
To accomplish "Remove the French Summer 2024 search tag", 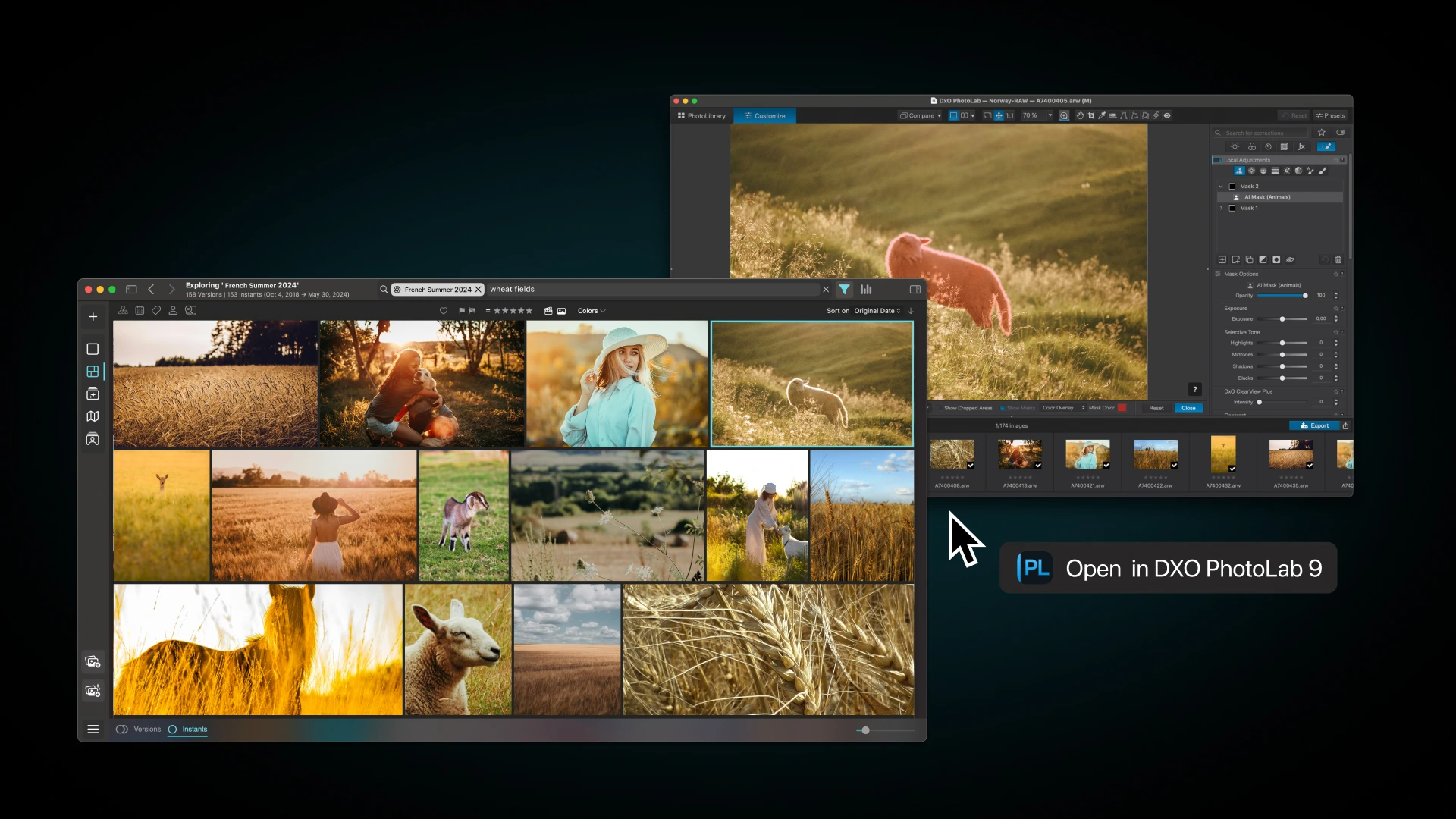I will [x=479, y=289].
